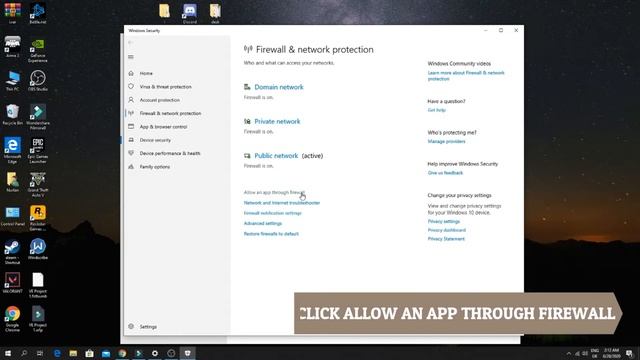Open Family options in the sidebar
640x360 pixels.
155,167
